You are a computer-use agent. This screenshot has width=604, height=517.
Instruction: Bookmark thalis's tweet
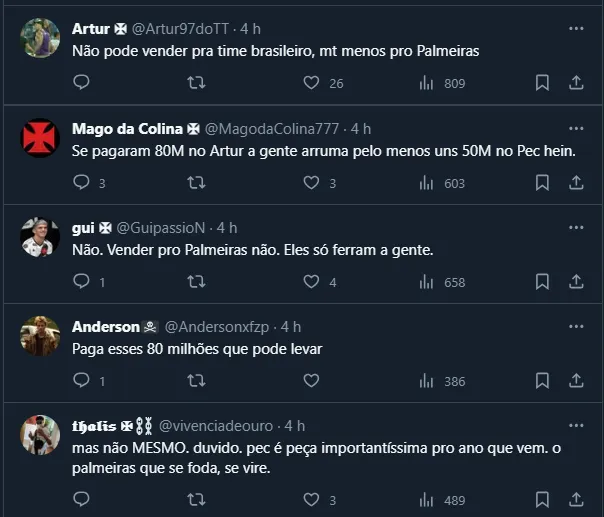(541, 499)
